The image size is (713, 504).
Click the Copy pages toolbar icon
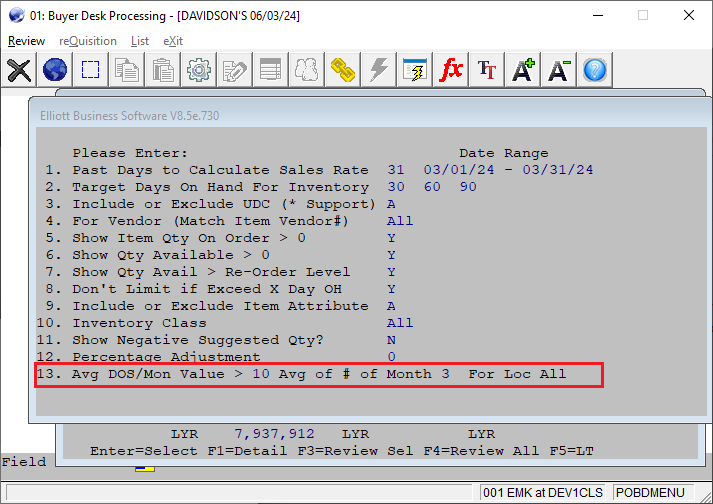click(x=127, y=70)
